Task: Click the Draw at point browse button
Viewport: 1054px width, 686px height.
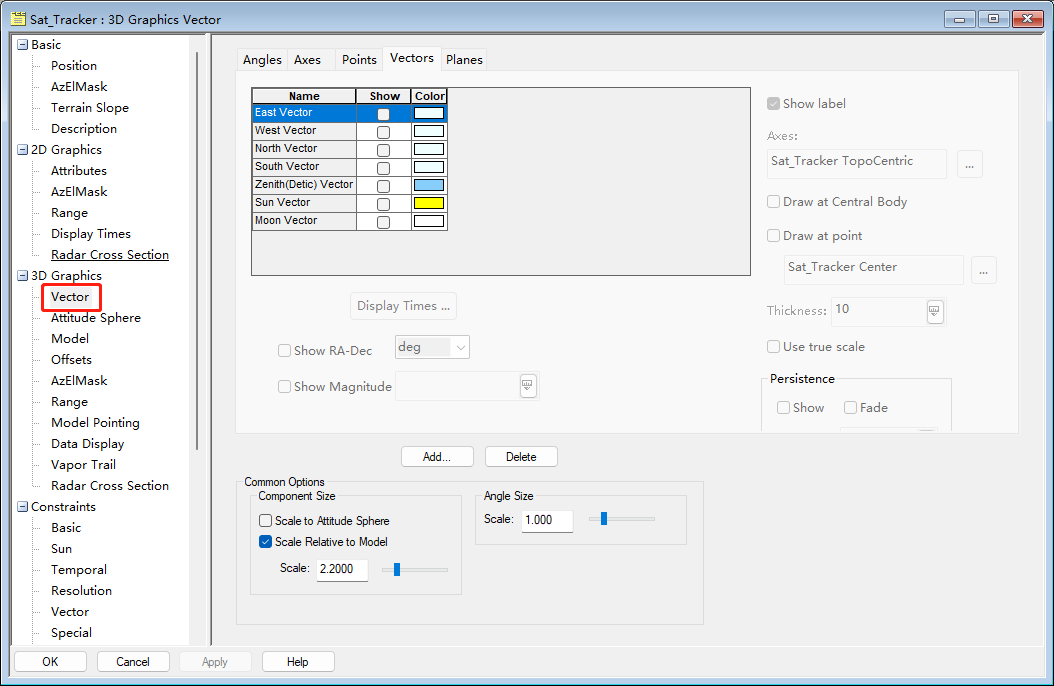Action: pos(983,270)
